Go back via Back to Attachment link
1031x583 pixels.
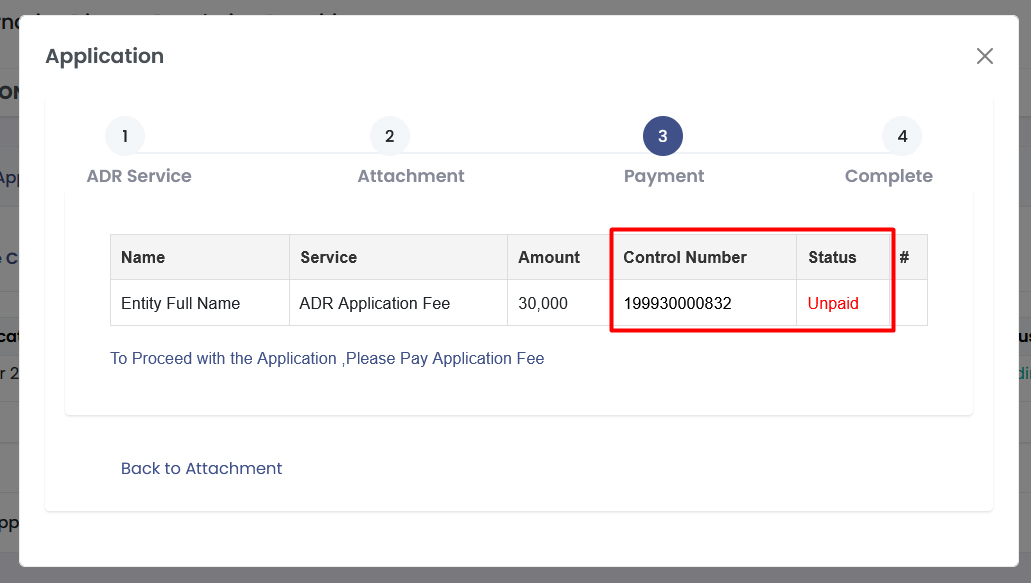(201, 468)
